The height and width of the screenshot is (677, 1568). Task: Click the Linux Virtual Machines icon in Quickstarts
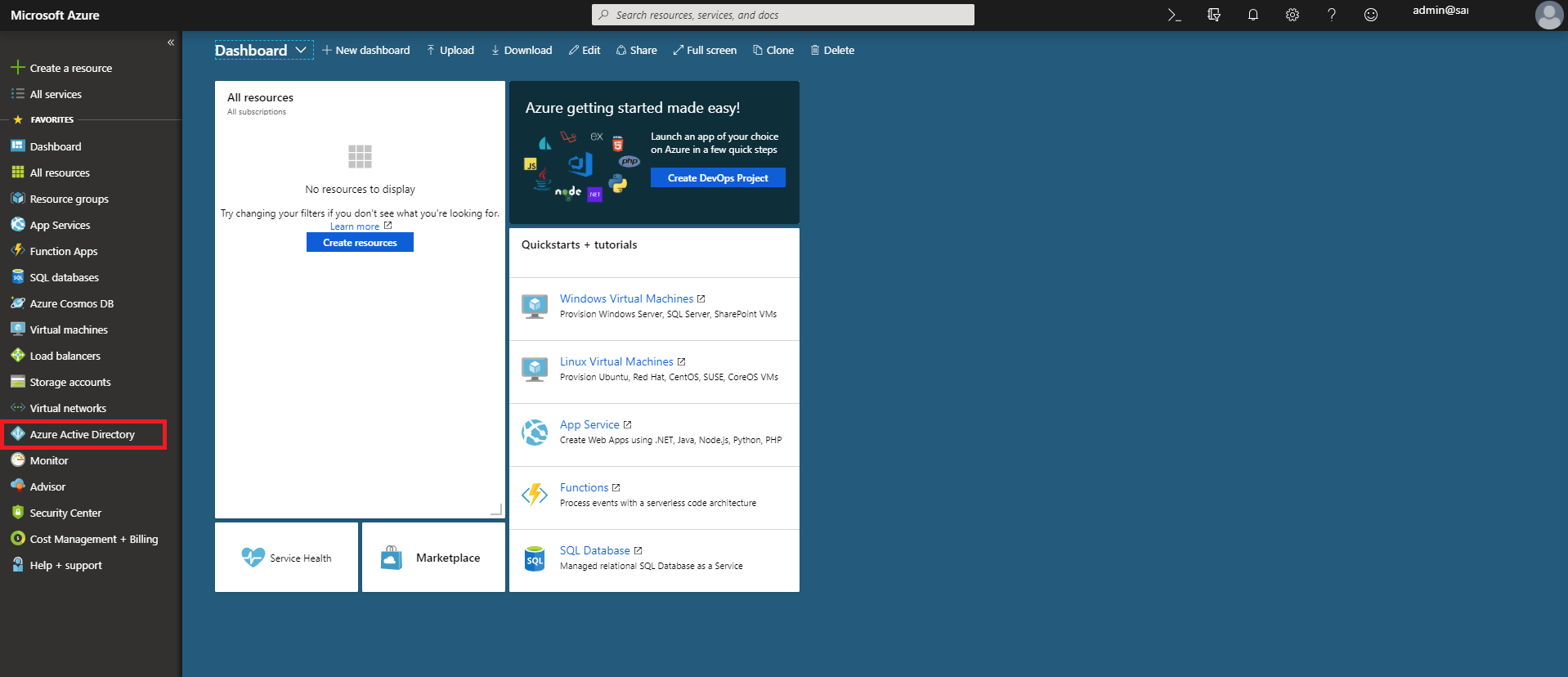coord(535,370)
